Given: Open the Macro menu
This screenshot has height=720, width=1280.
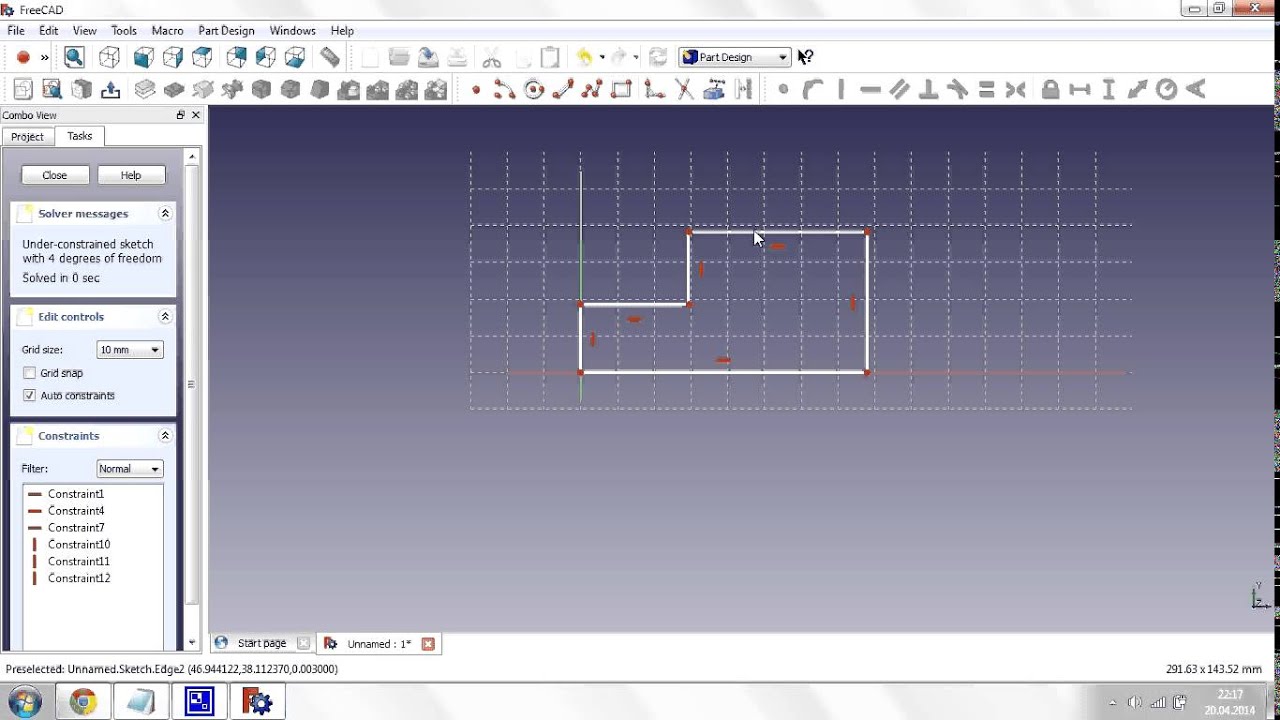Looking at the screenshot, I should point(168,31).
